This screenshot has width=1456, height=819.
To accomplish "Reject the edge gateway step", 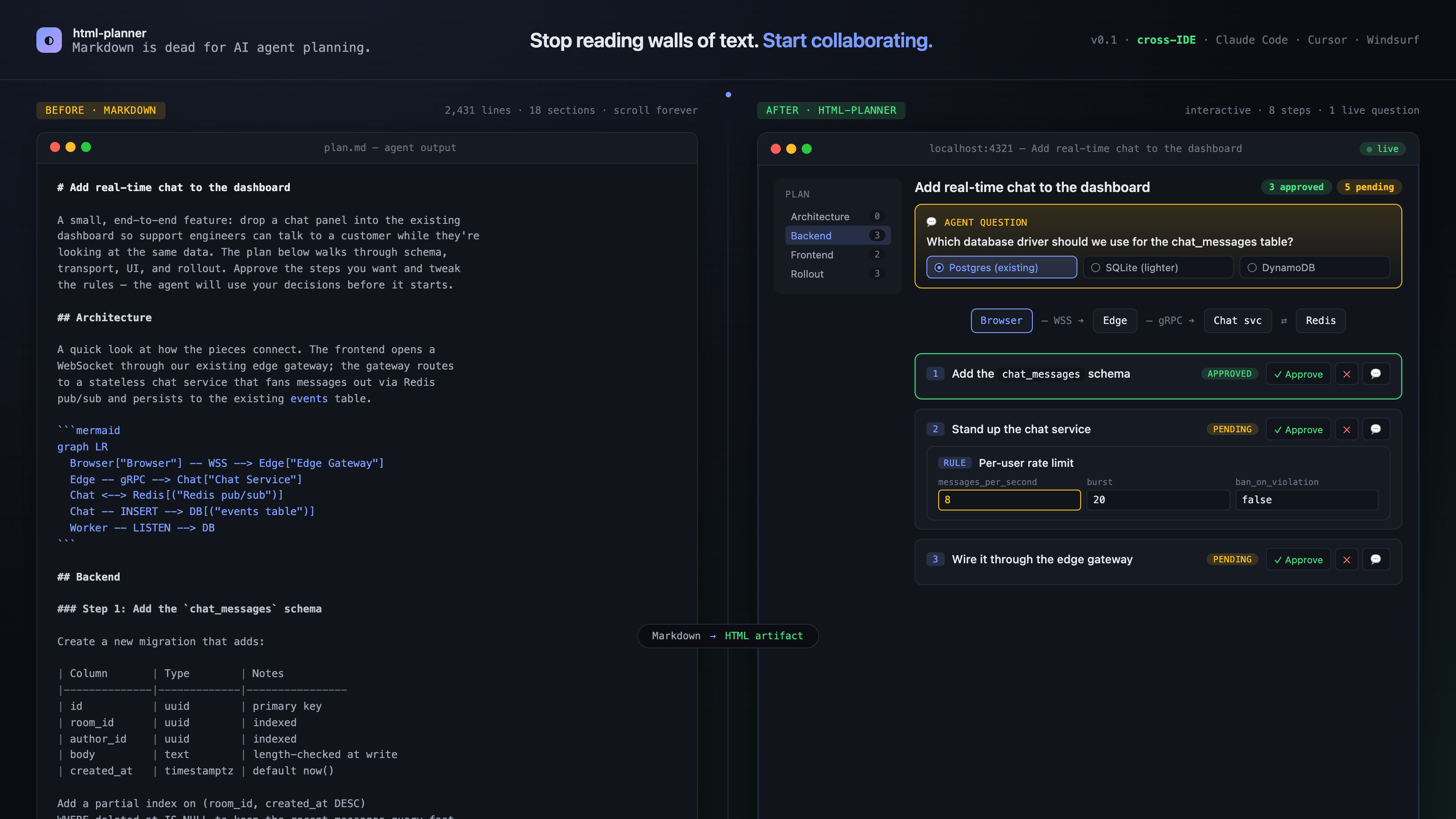I will (x=1346, y=560).
